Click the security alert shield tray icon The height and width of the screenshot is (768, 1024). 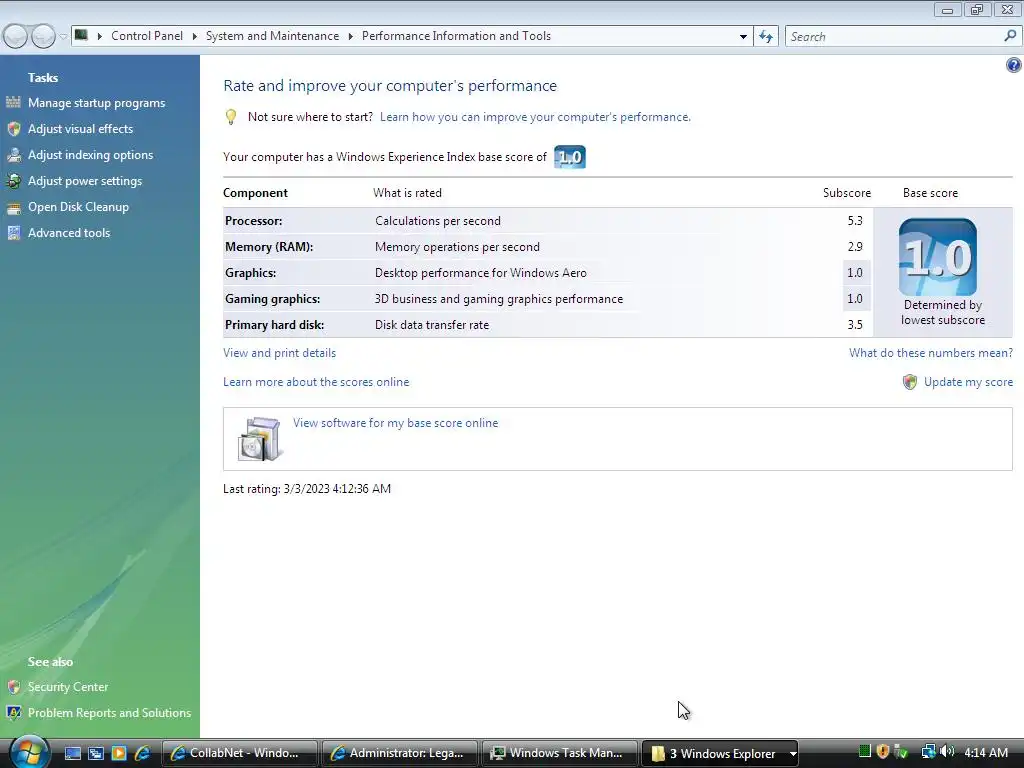point(882,752)
